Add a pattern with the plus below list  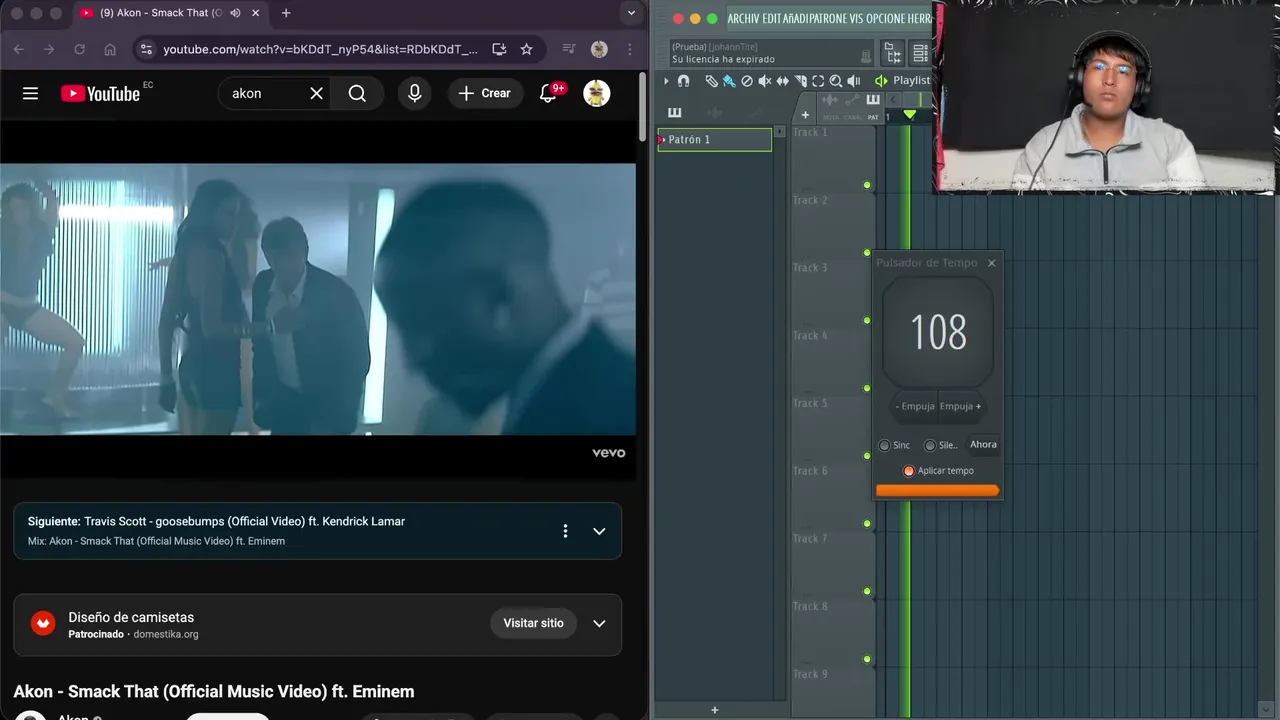714,710
